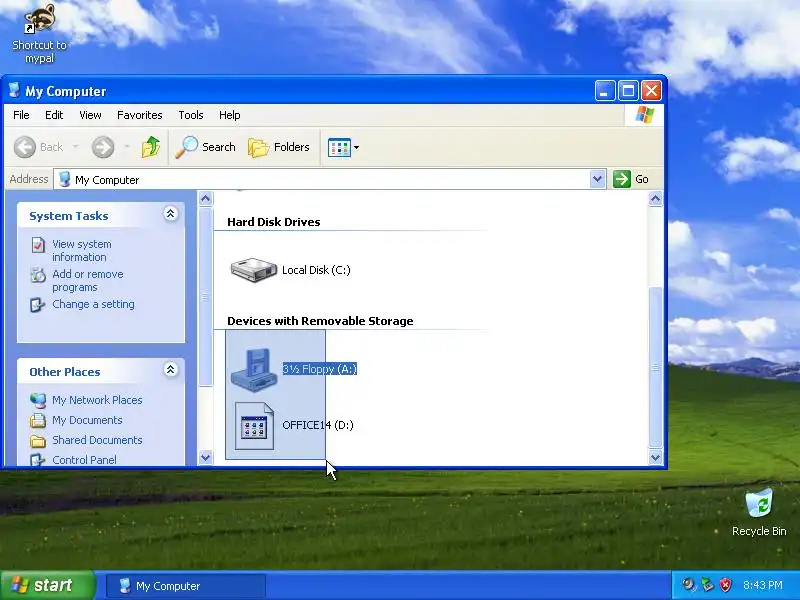Click Change a setting link
Viewport: 800px width, 600px height.
93,304
